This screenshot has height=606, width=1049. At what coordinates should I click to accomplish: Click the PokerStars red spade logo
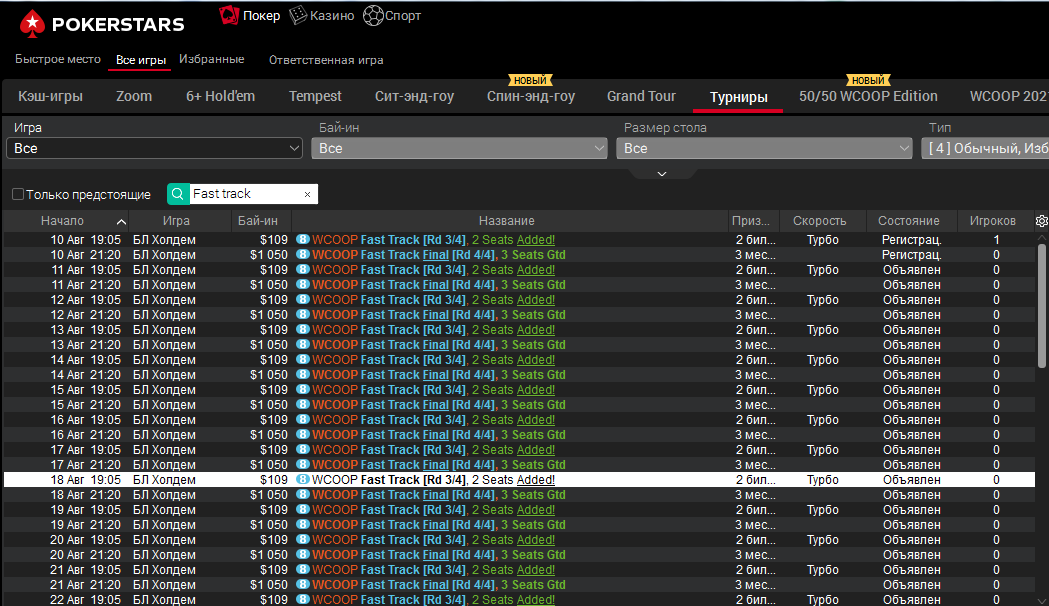click(32, 24)
